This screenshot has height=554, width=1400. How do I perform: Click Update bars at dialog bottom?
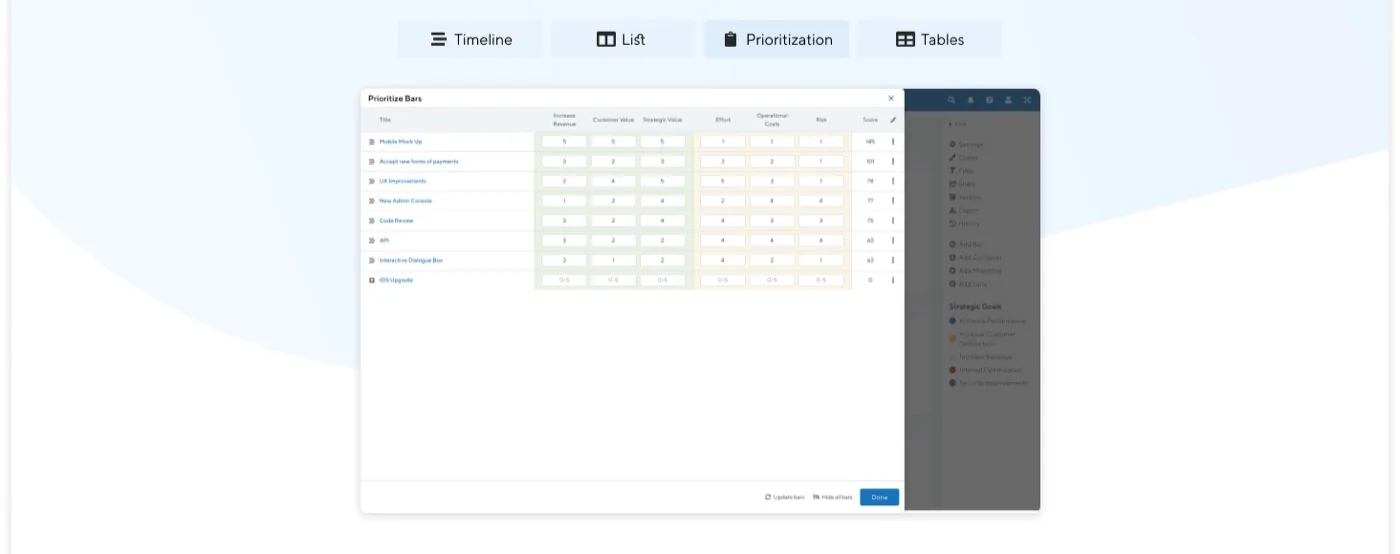(x=785, y=497)
